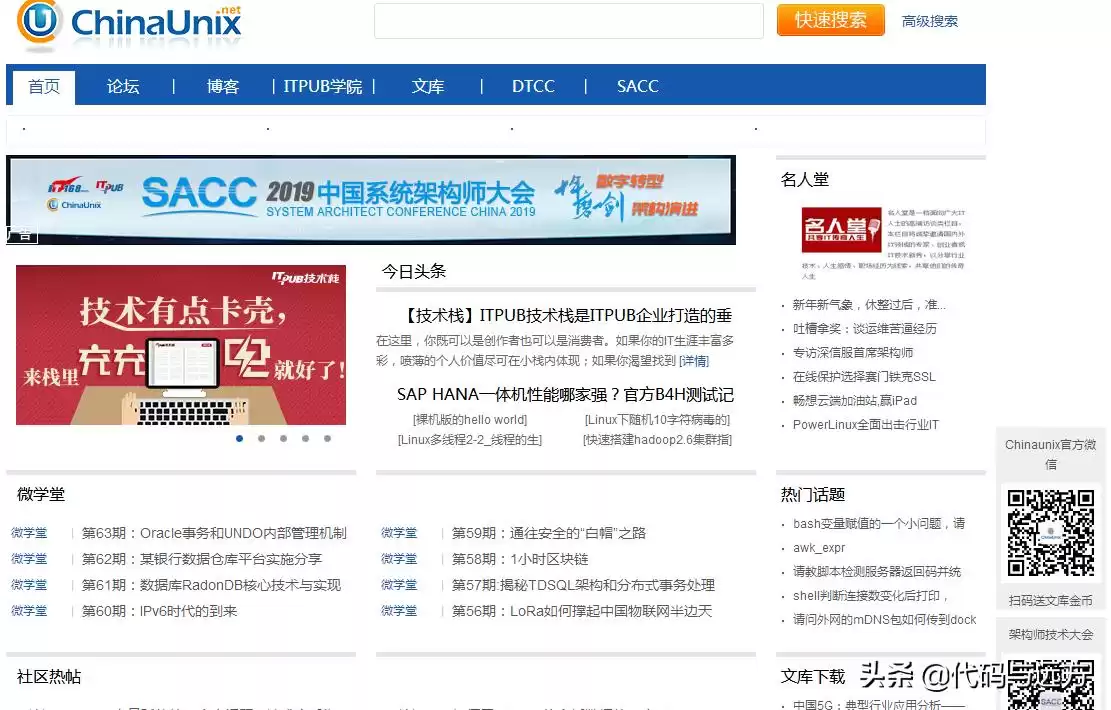Click the 广告 tag on the SACC banner
Viewport: 1111px width, 710px height.
[x=20, y=235]
